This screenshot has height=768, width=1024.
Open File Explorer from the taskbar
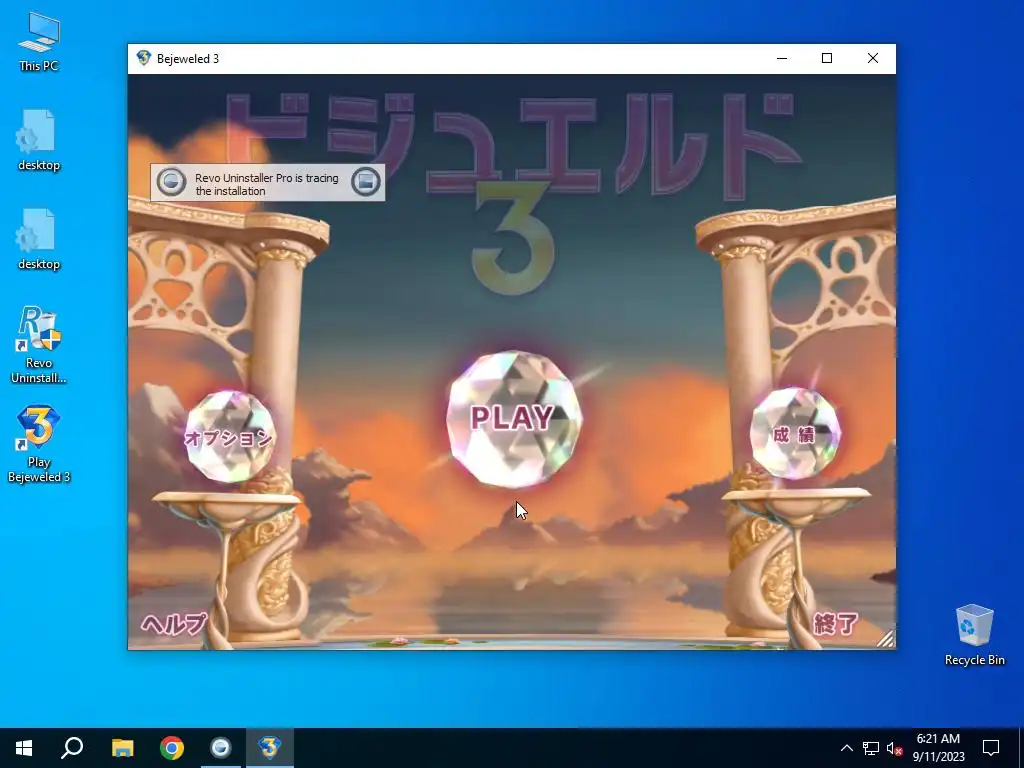122,748
